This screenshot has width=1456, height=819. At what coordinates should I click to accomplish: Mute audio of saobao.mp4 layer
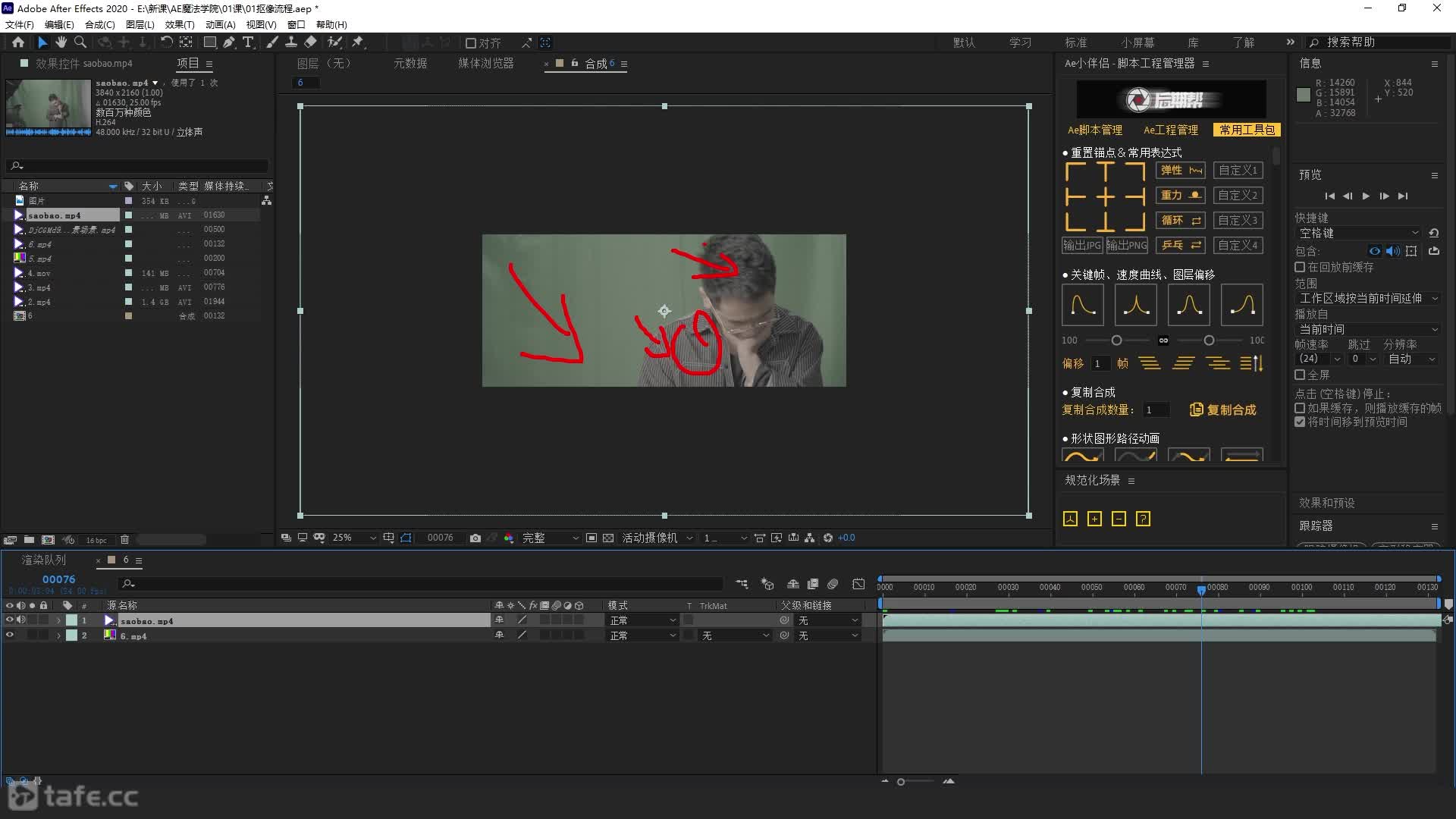tap(21, 620)
